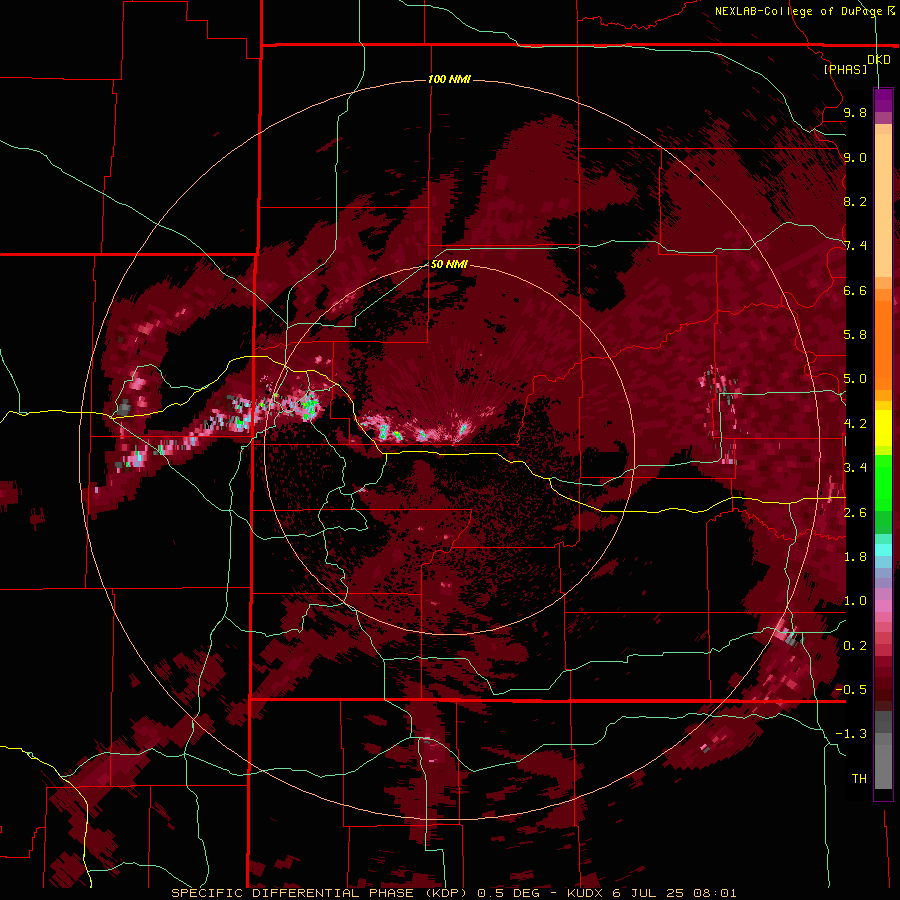Screen dimensions: 900x900
Task: Select the 2.6 scale value
Action: pos(855,513)
